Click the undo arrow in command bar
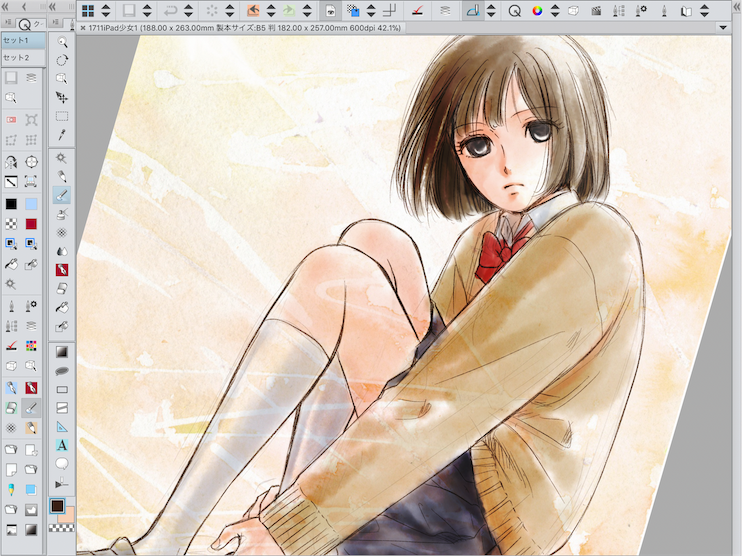Screen dimensions: 742x556 pos(170,10)
